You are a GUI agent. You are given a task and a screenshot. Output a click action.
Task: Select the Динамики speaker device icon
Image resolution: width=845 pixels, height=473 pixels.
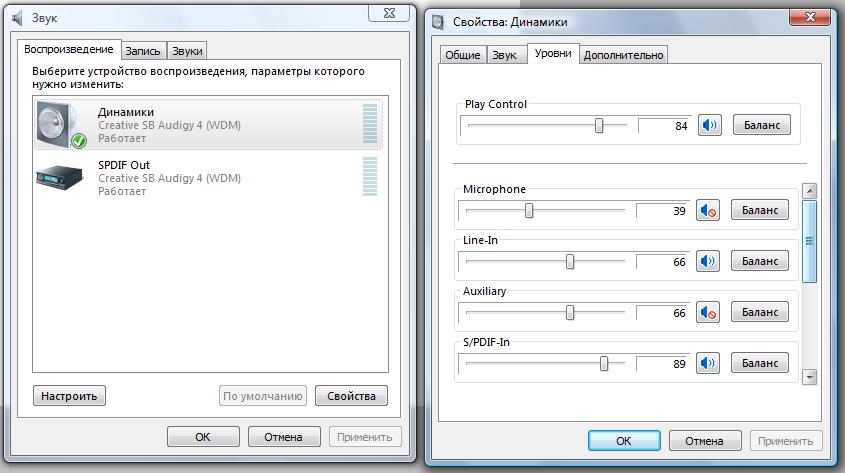(x=61, y=125)
